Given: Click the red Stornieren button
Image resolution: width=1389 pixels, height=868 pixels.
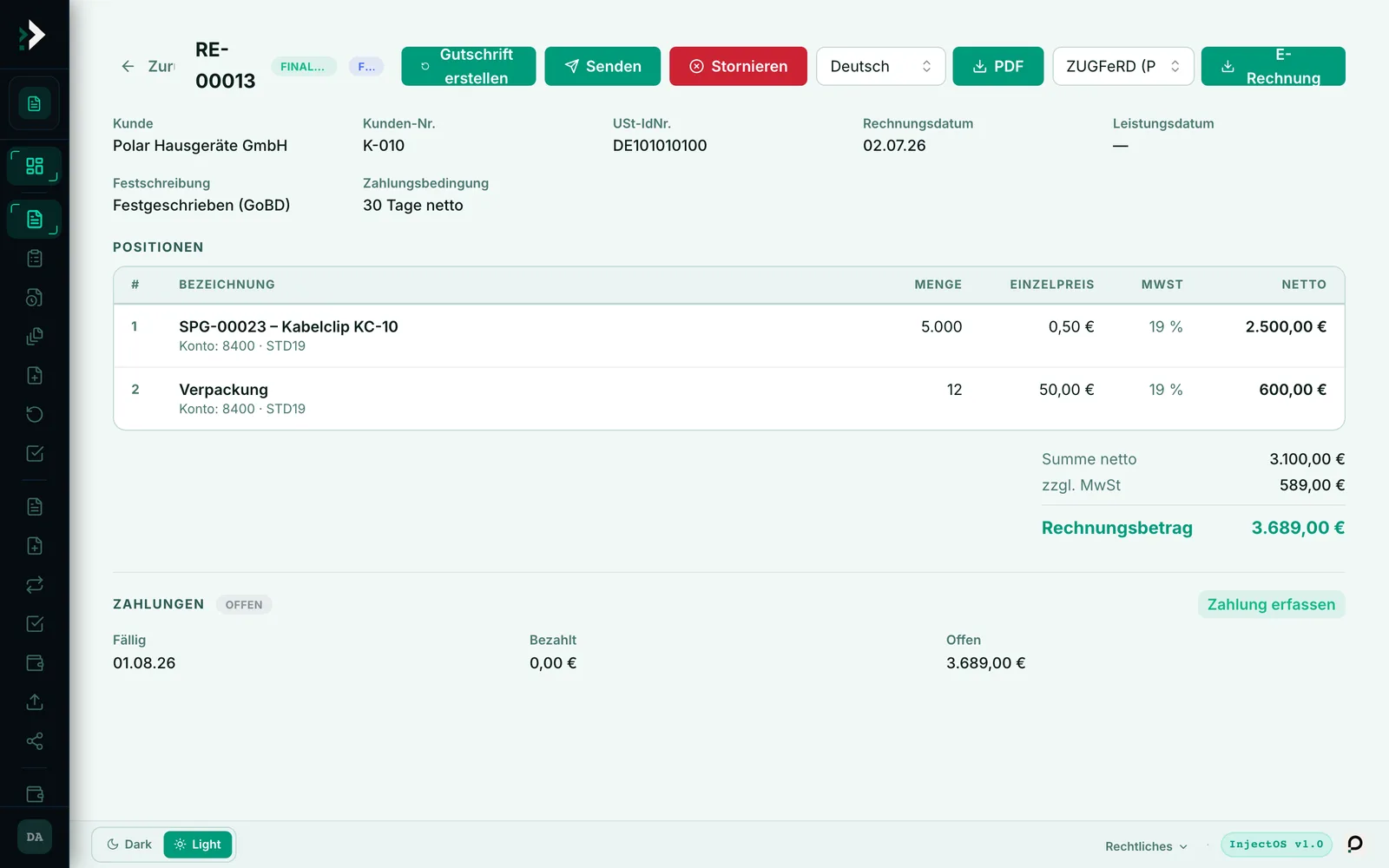Looking at the screenshot, I should point(738,67).
